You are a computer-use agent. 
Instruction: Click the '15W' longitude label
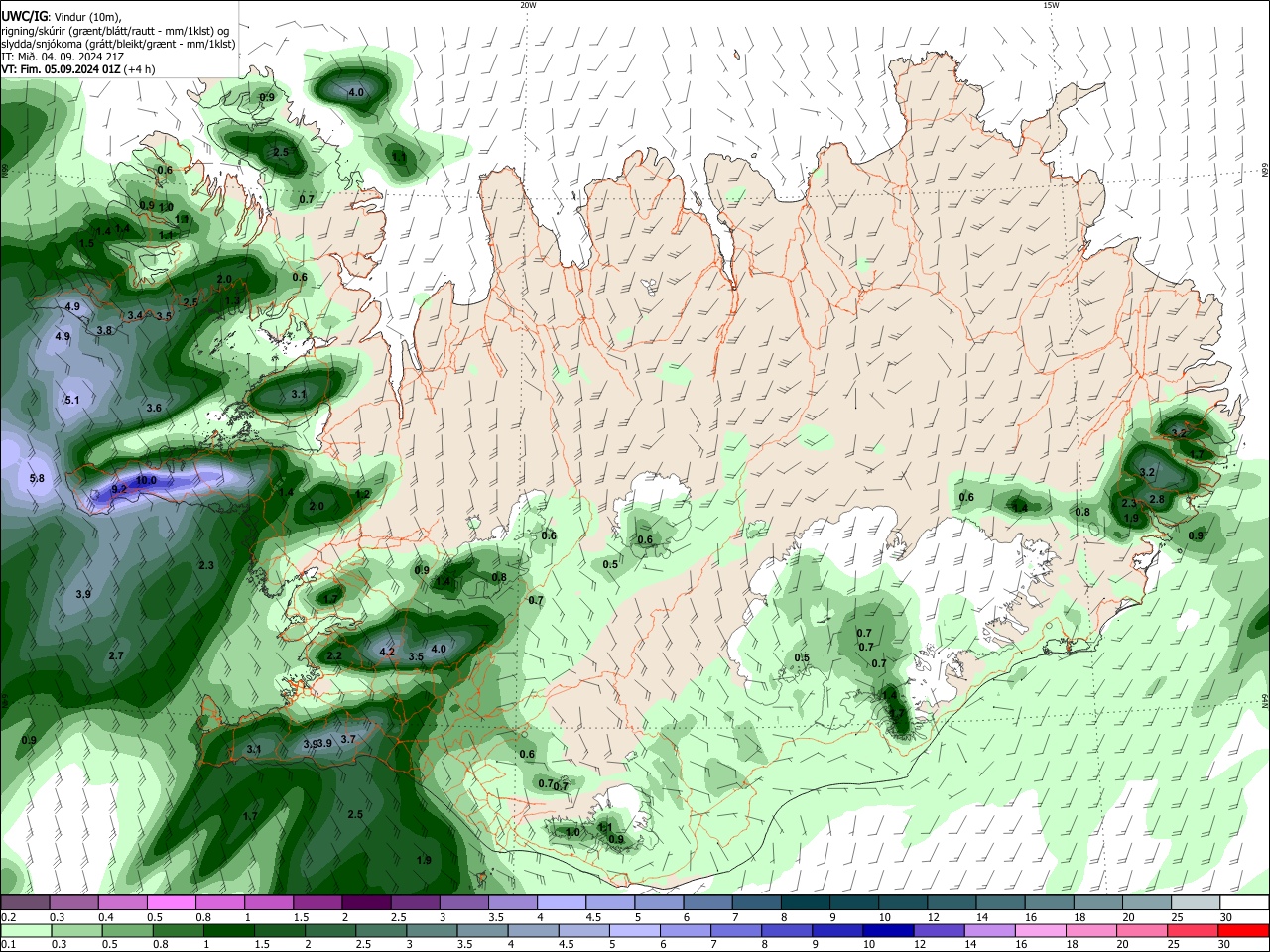click(x=1051, y=5)
